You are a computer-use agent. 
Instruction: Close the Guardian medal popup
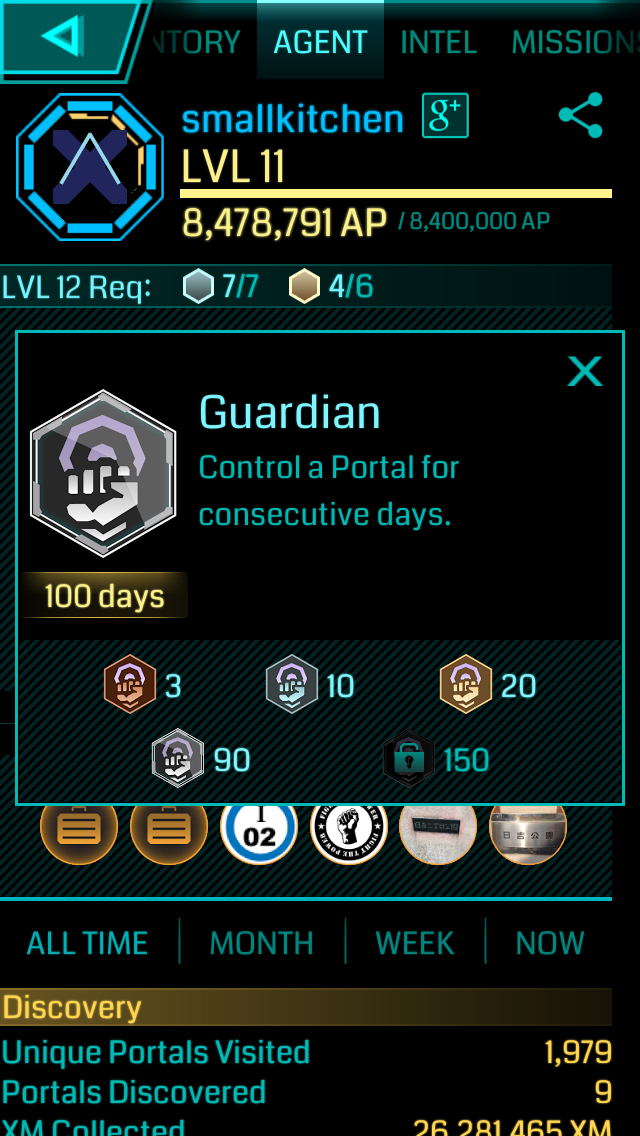[585, 372]
